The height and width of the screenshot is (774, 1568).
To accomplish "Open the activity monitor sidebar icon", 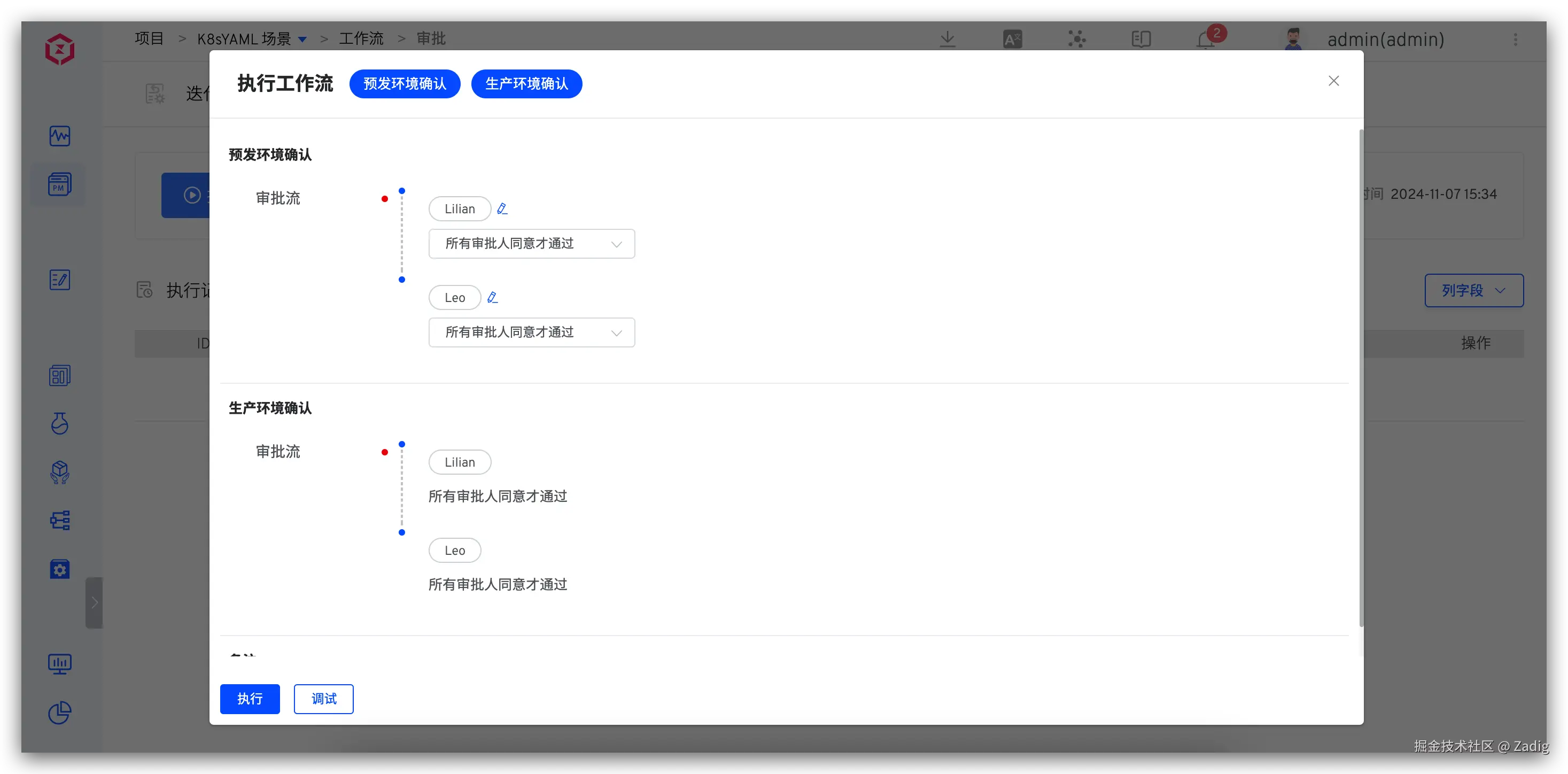I will [59, 136].
